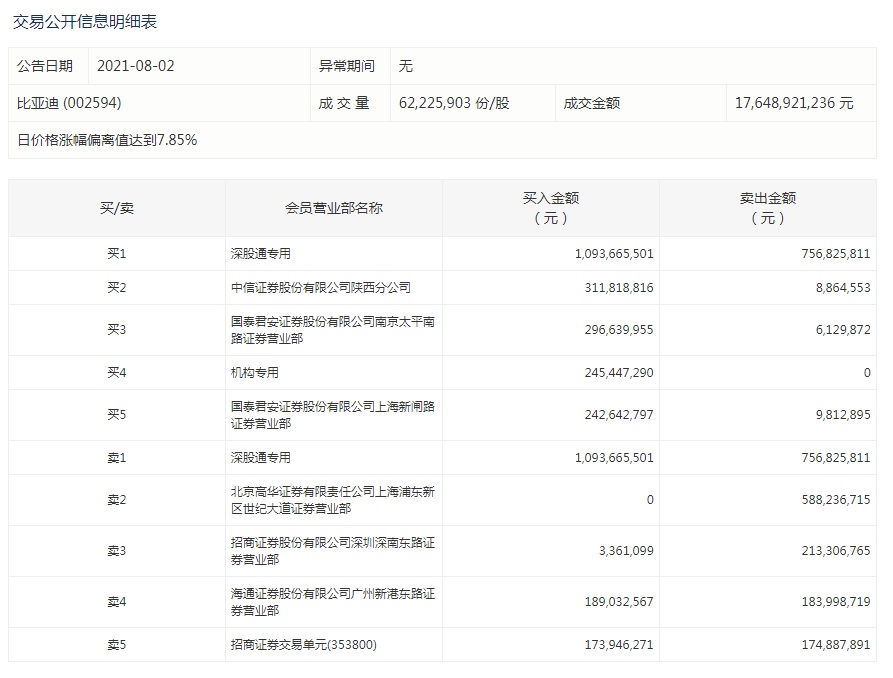Select the 卖5 row label
This screenshot has height=678, width=893.
point(117,644)
